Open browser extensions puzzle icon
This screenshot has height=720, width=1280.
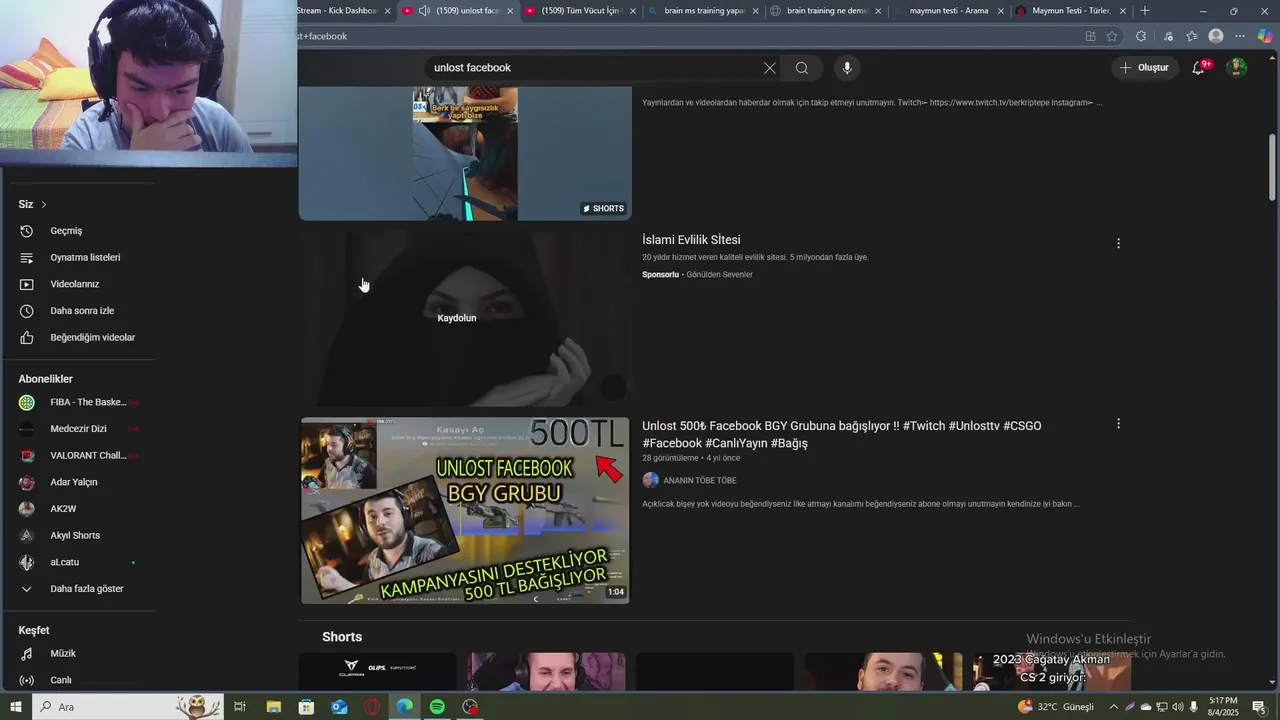click(1141, 36)
